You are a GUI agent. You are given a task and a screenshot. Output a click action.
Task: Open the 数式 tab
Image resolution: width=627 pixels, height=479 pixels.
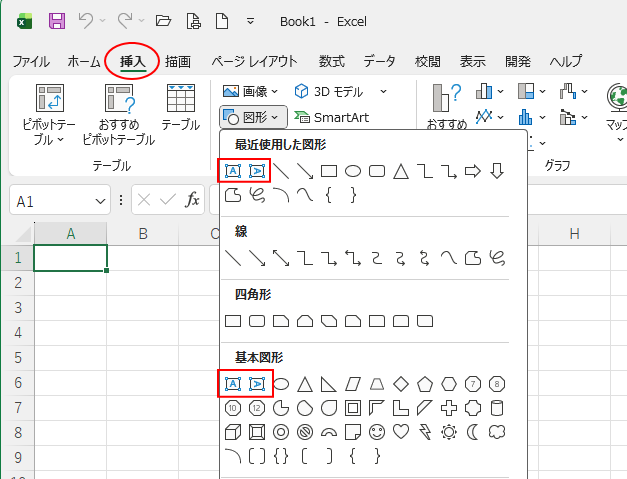pyautogui.click(x=331, y=62)
